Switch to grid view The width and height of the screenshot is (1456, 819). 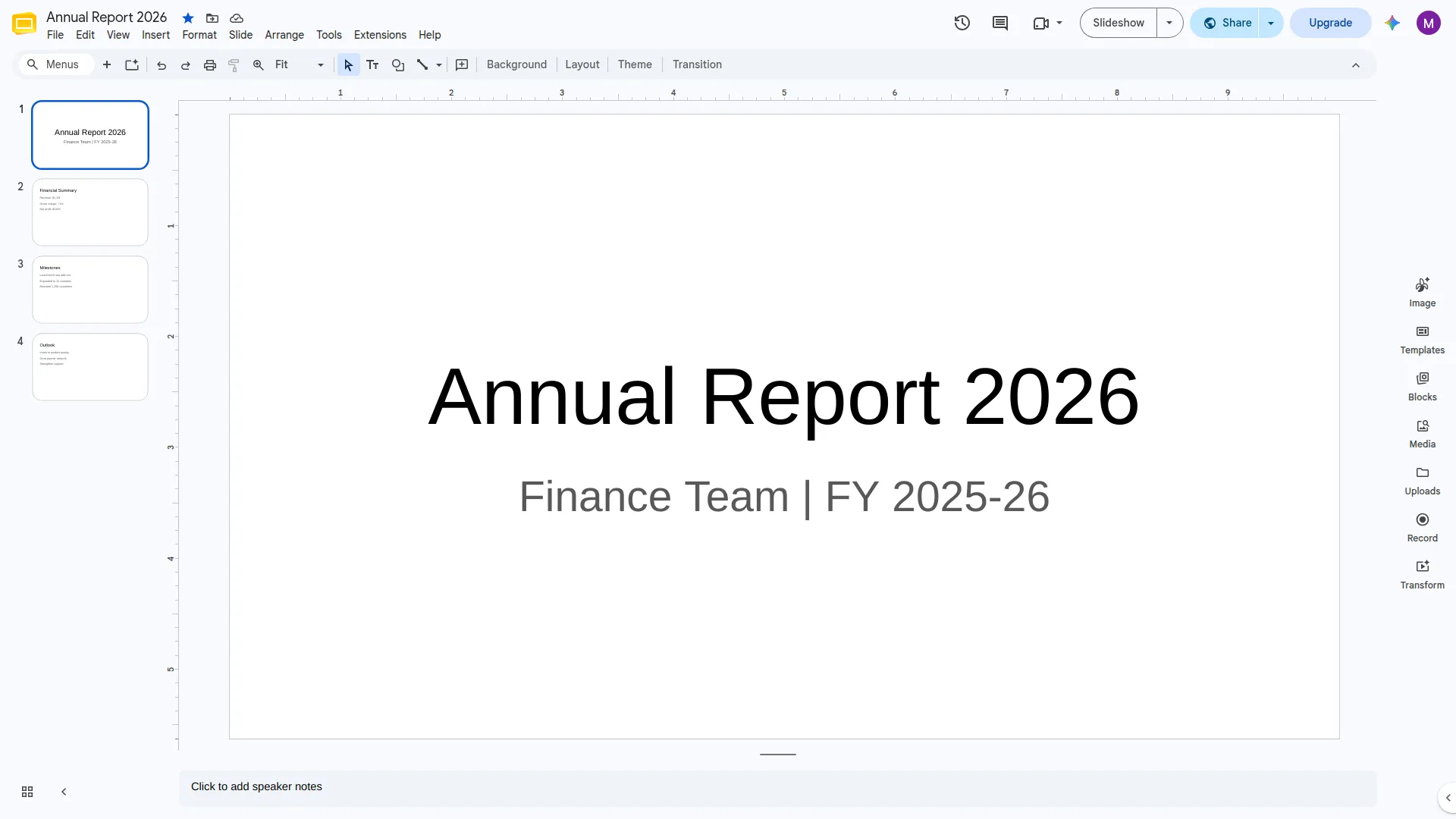point(27,792)
